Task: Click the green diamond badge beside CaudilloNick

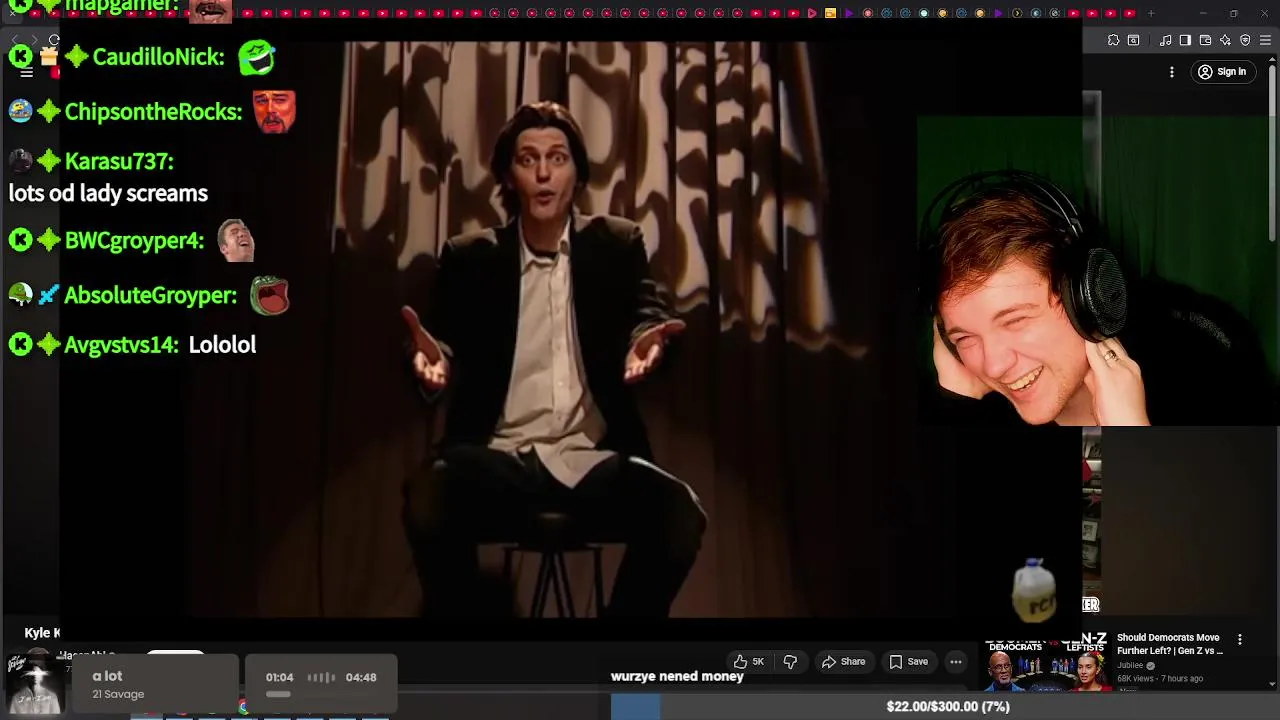Action: [x=76, y=57]
